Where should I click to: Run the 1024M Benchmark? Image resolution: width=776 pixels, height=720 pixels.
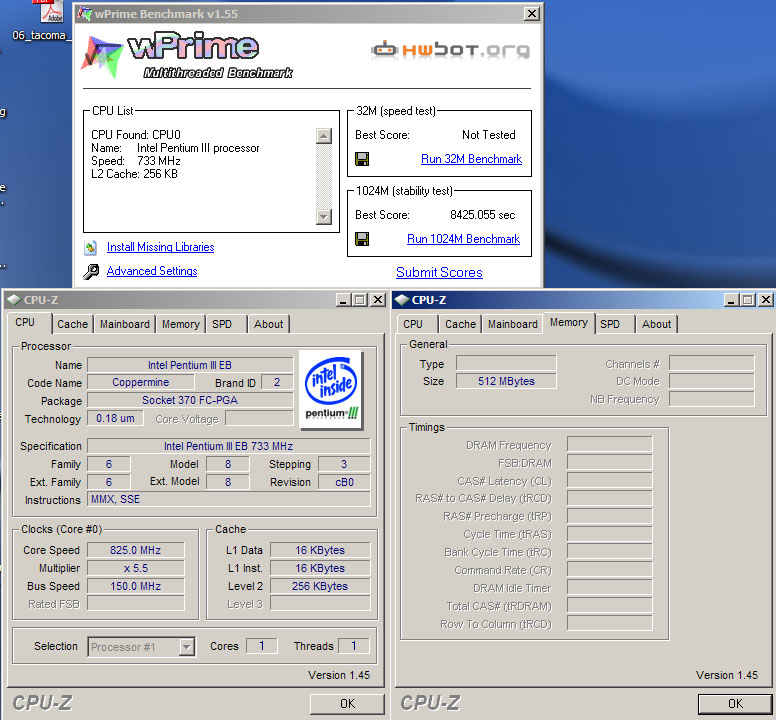(463, 239)
